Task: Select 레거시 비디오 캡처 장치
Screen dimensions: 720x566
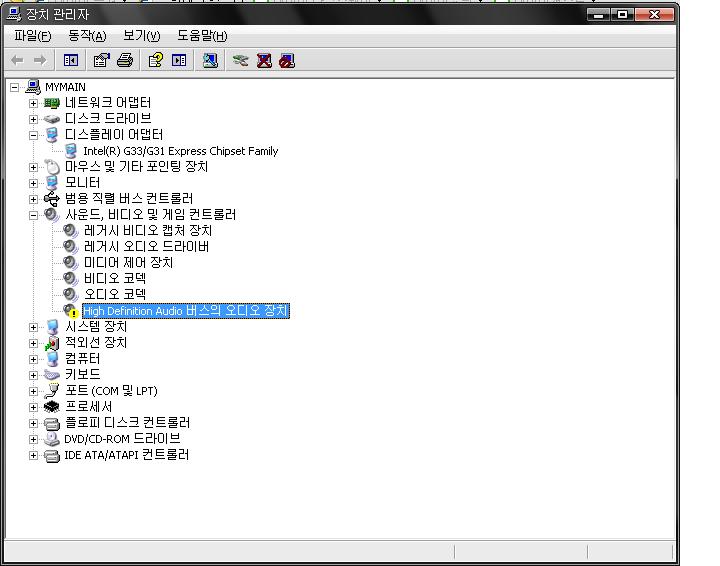Action: click(x=148, y=230)
